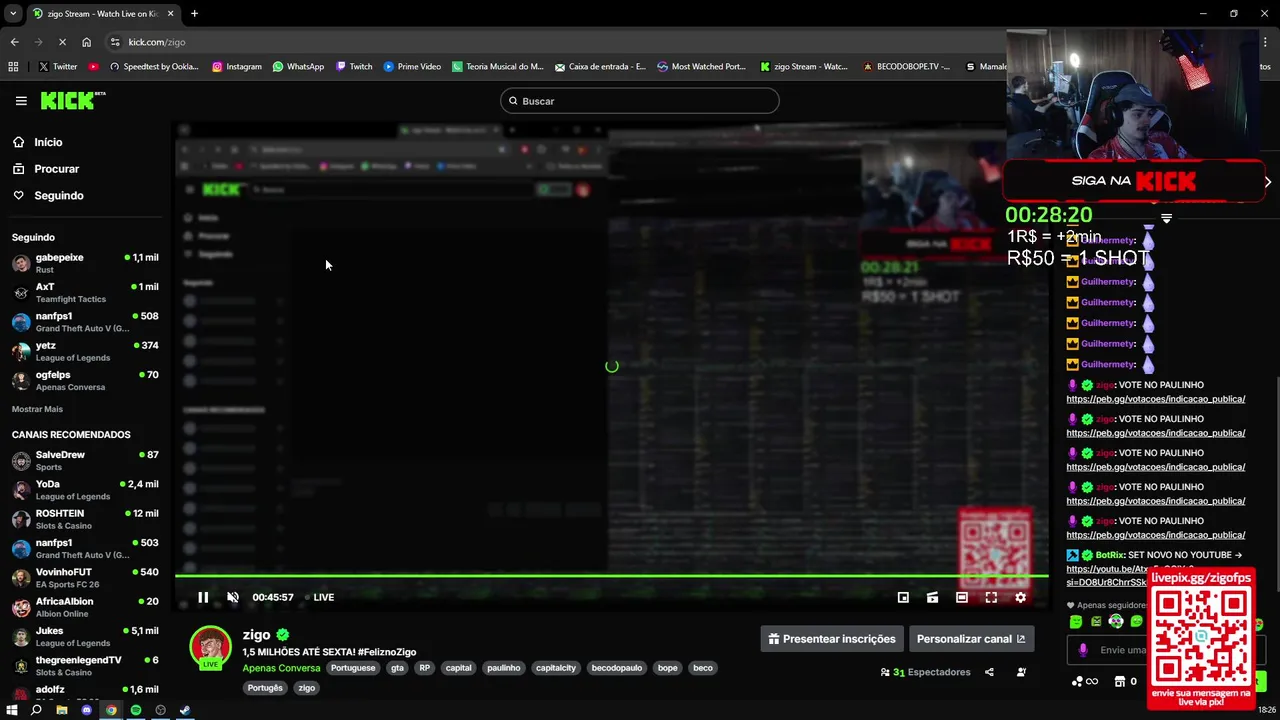Pause the live stream video
The width and height of the screenshot is (1280, 720).
click(x=203, y=597)
